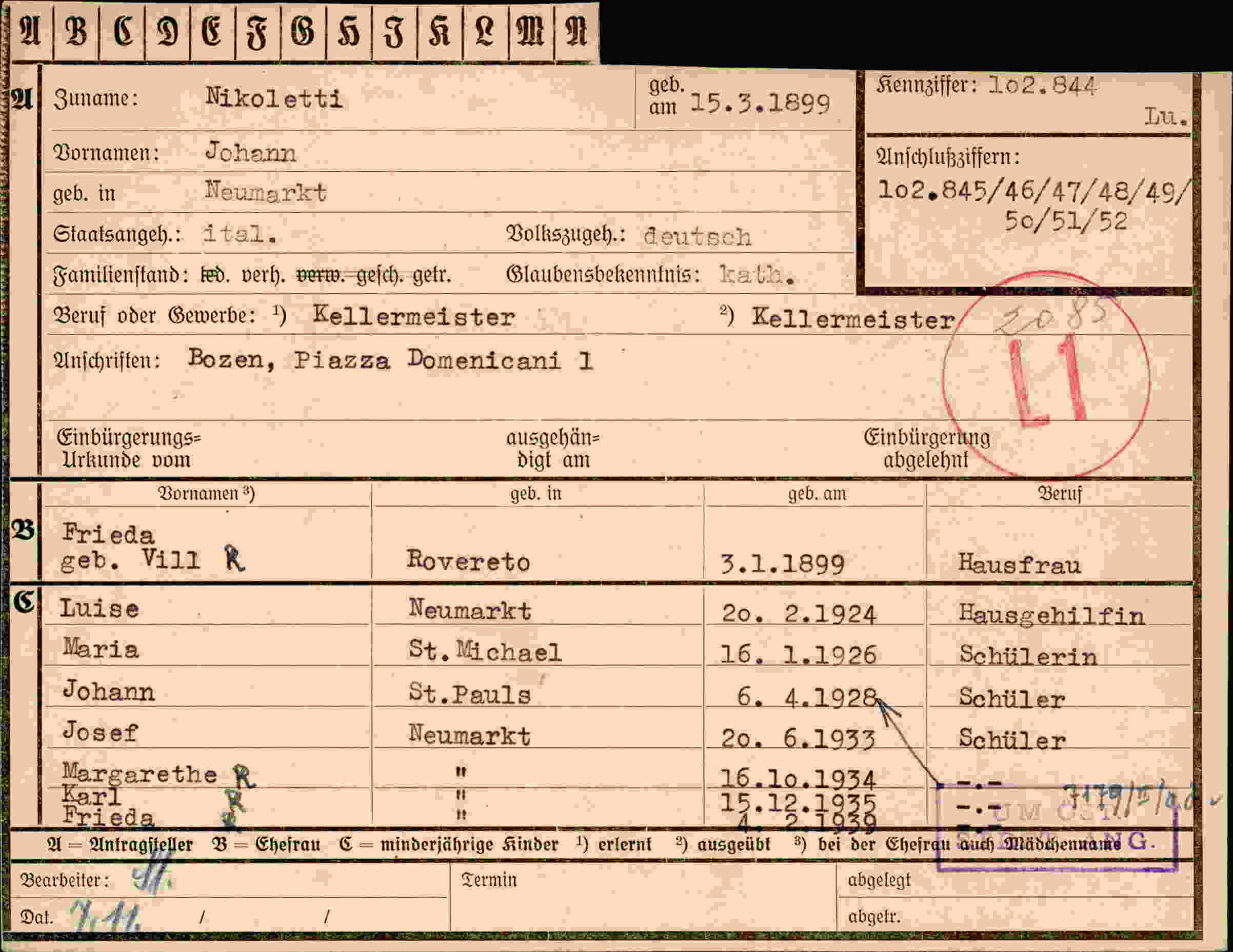Click the child name Johann in section C

tap(108, 691)
